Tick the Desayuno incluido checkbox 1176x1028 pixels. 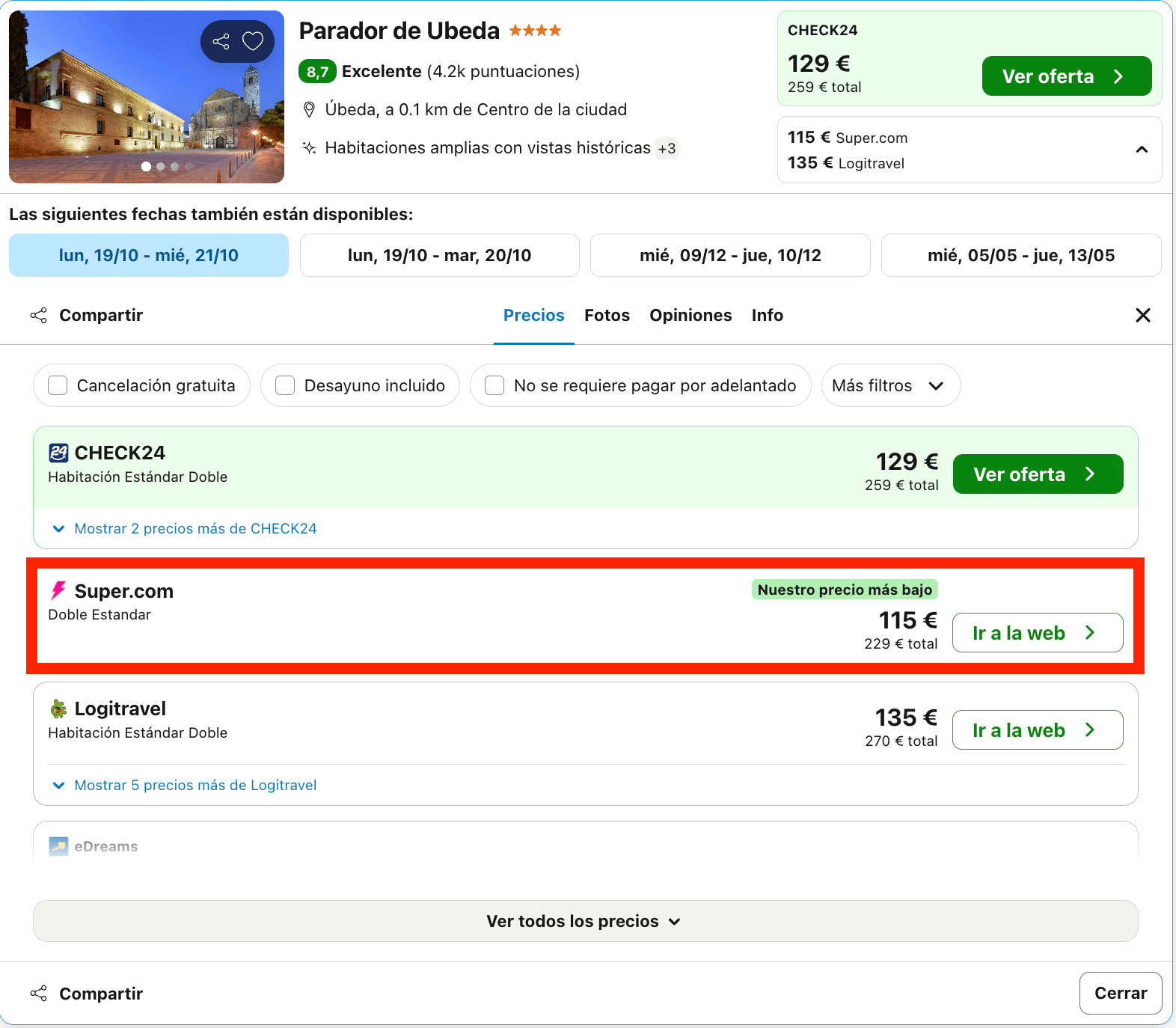[285, 385]
